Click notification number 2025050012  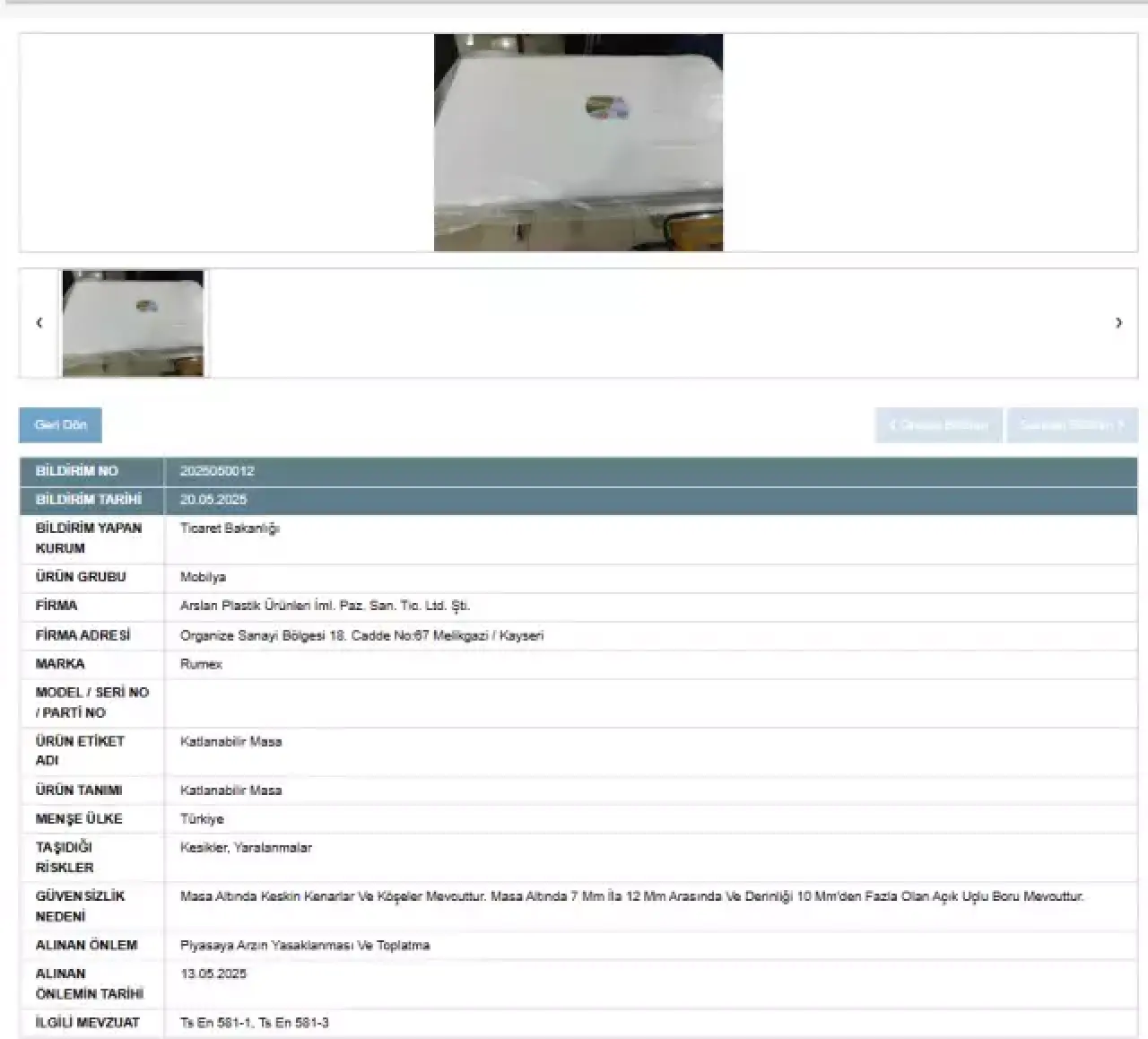(217, 471)
